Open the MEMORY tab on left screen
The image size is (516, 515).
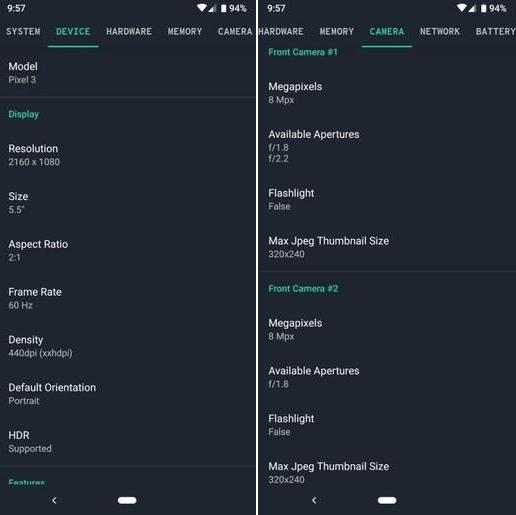(185, 31)
